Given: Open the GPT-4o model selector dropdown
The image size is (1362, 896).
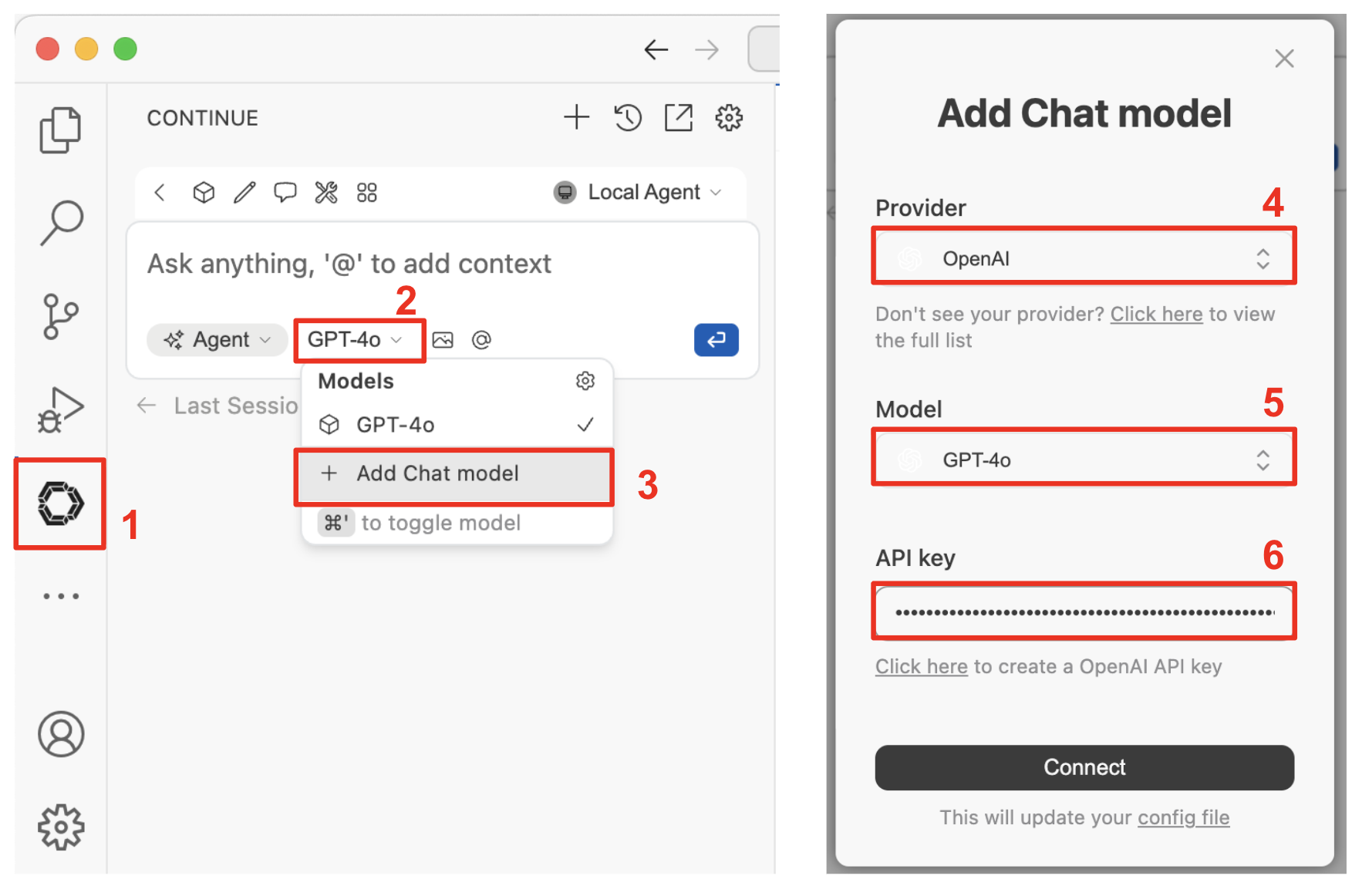Looking at the screenshot, I should (x=356, y=340).
